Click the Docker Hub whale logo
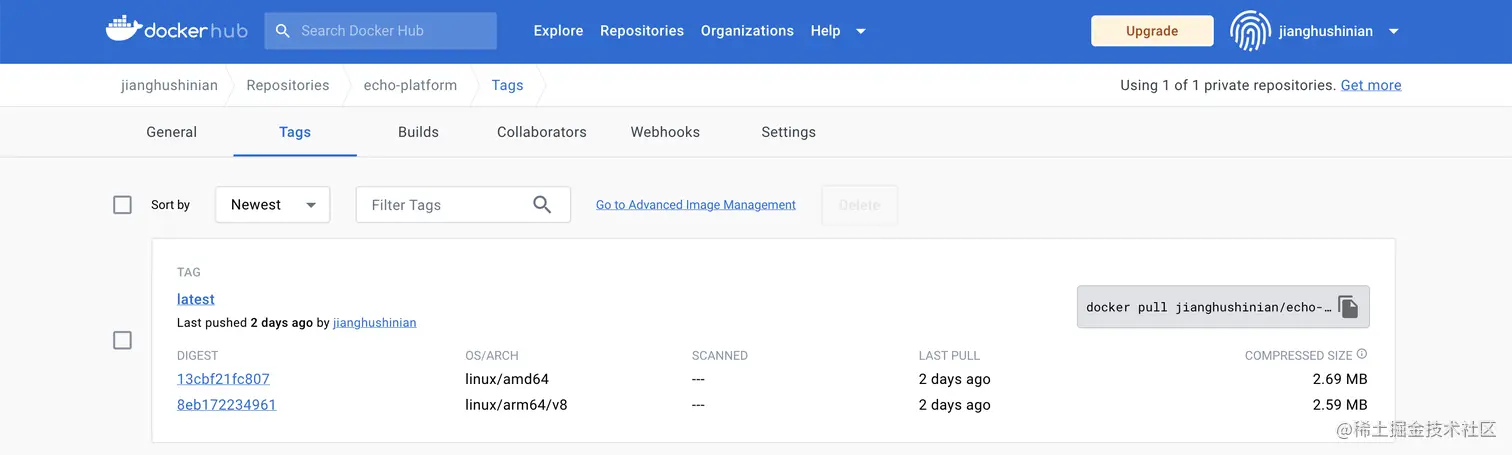 tap(124, 29)
